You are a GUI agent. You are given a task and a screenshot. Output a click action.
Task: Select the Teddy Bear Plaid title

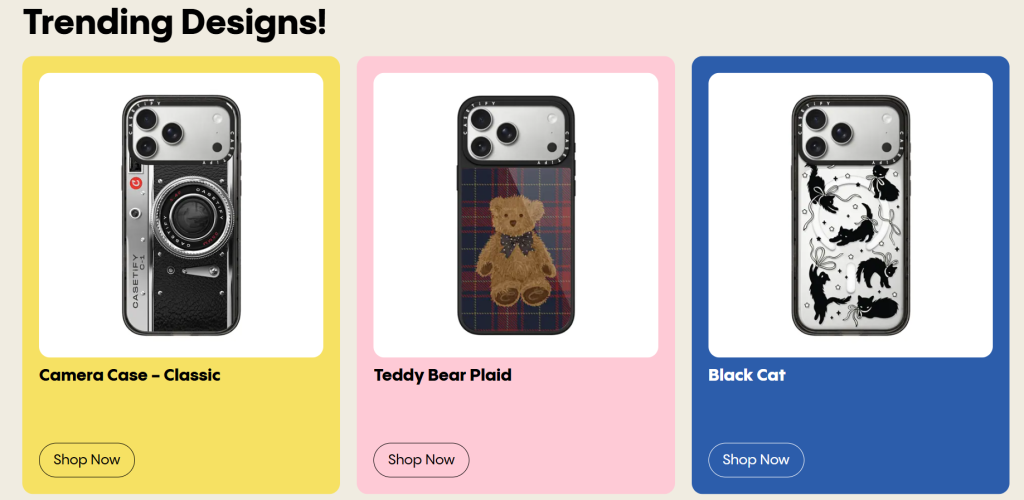pos(442,375)
